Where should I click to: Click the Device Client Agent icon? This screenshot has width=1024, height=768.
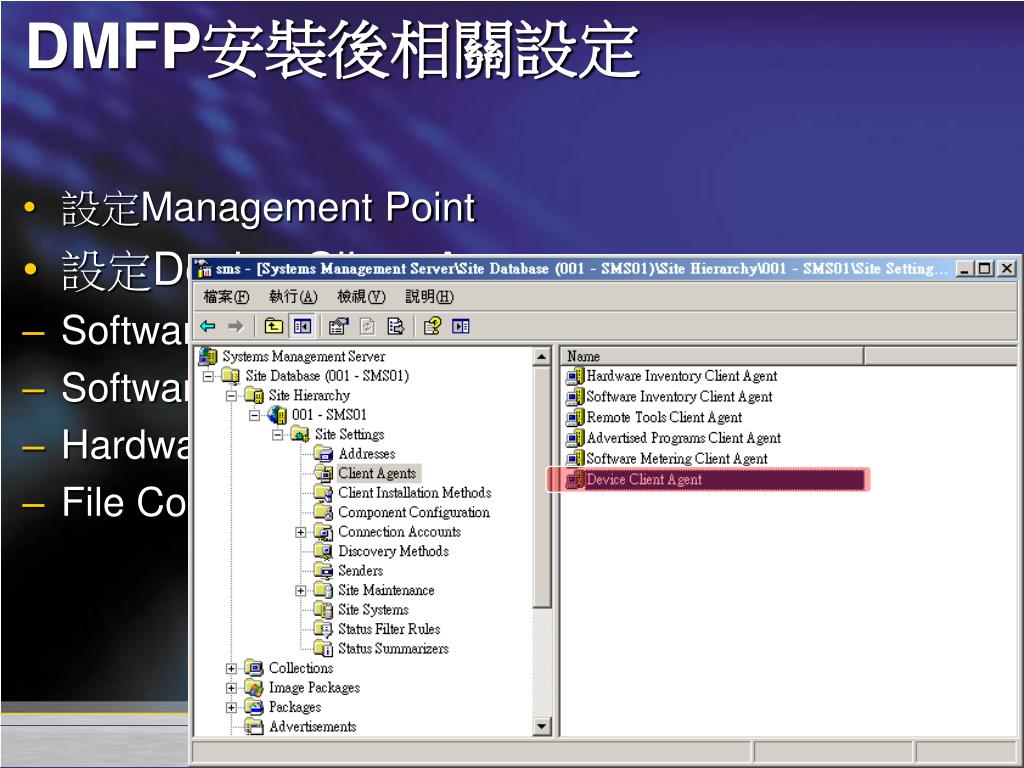(575, 480)
